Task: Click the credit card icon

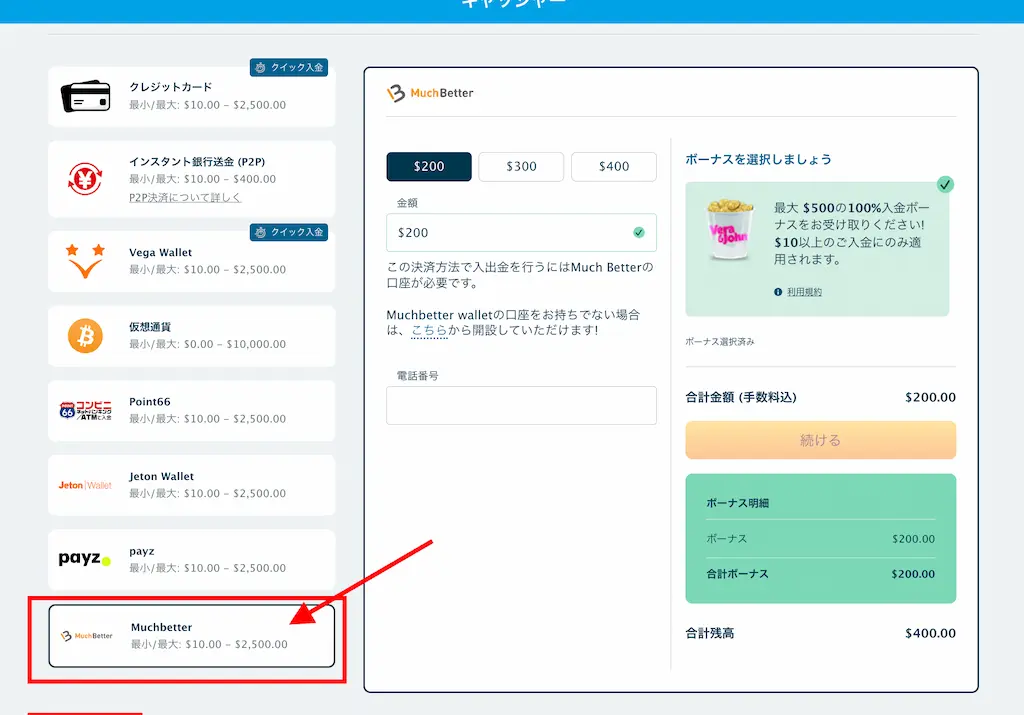Action: point(86,97)
